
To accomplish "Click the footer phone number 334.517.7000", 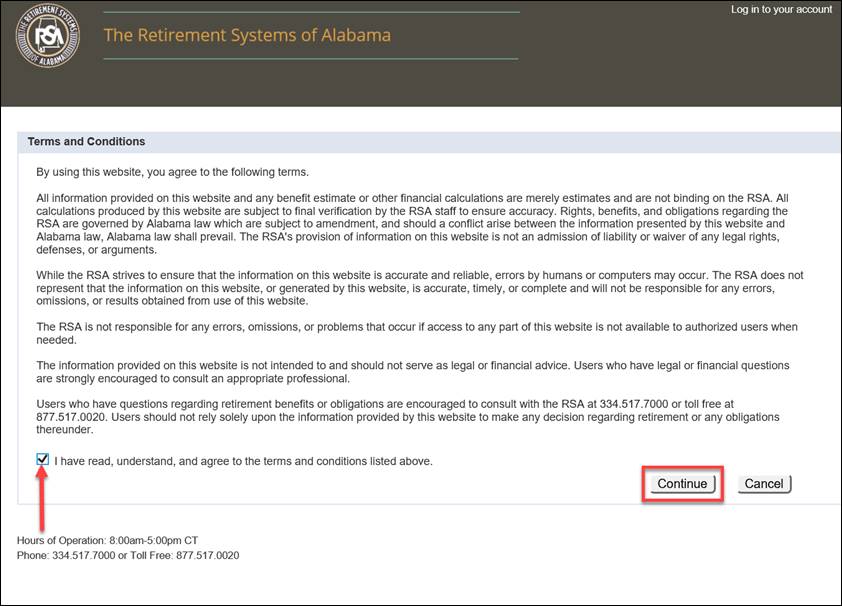I will click(83, 556).
